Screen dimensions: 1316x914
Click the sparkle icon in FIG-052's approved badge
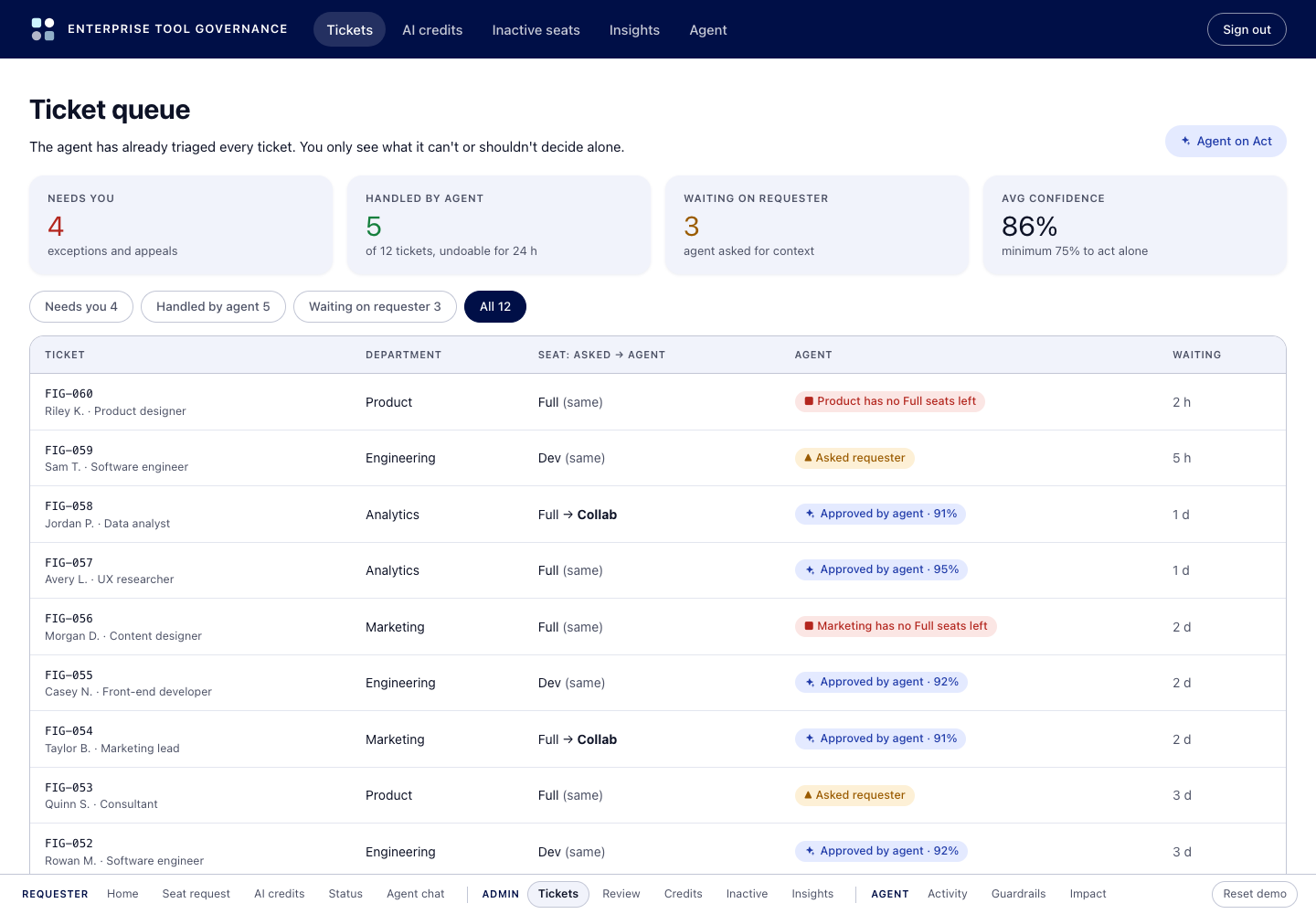[x=810, y=852]
